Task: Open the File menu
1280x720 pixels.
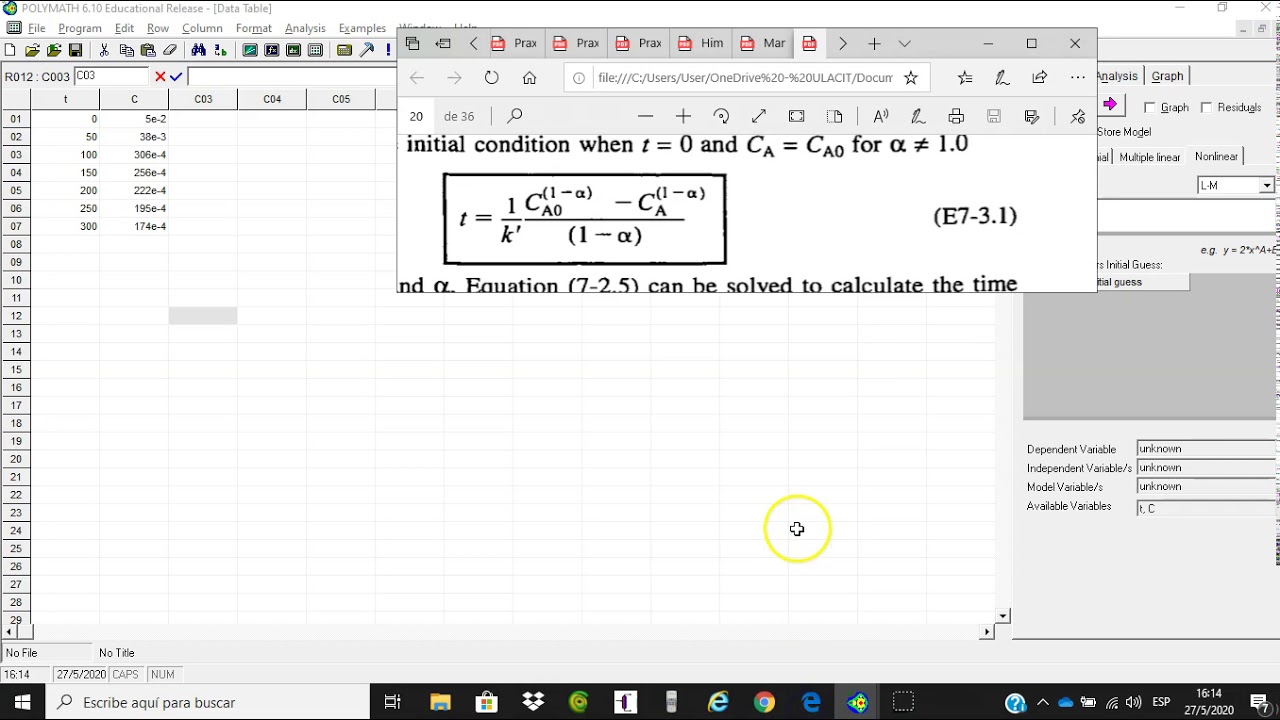Action: pyautogui.click(x=37, y=28)
